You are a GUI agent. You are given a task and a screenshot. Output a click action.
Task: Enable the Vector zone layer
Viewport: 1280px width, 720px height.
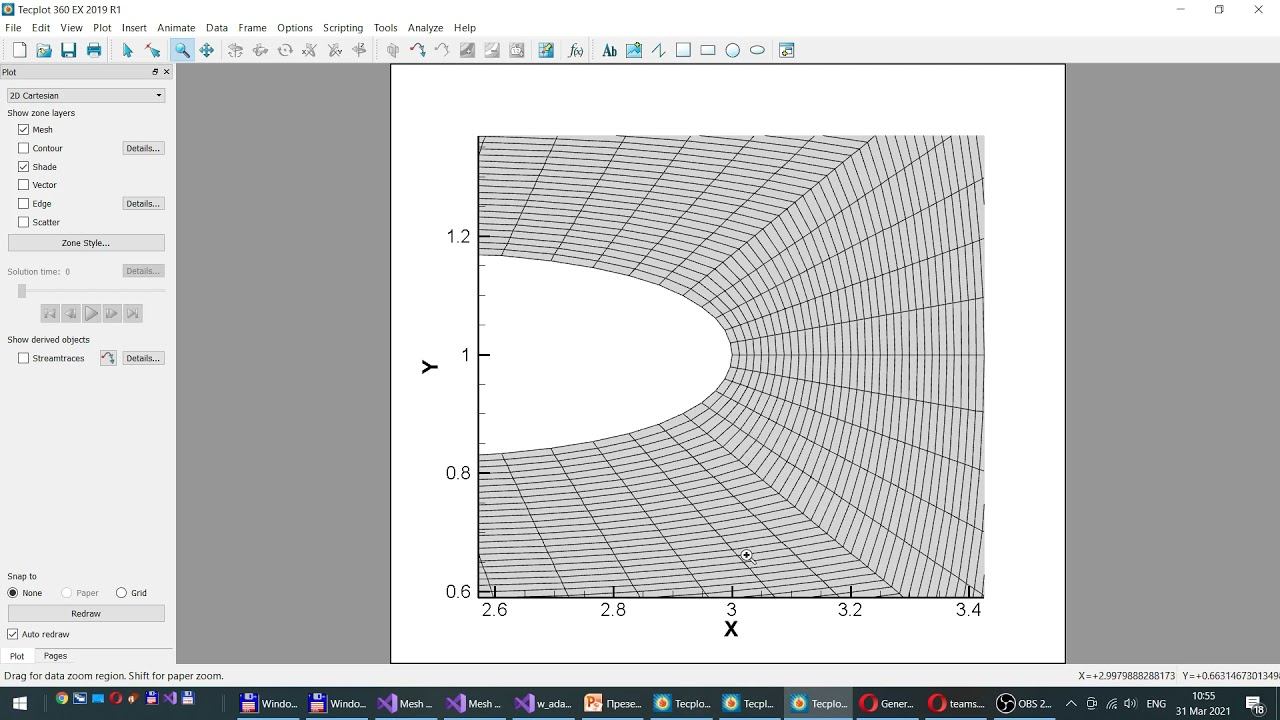(24, 185)
